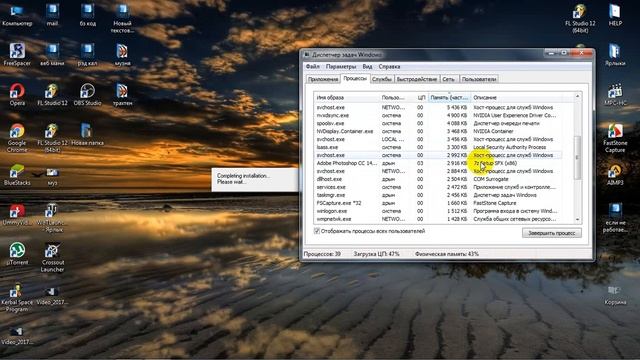
Task: Launch the UmmyVid... shortcut
Action: [17, 214]
